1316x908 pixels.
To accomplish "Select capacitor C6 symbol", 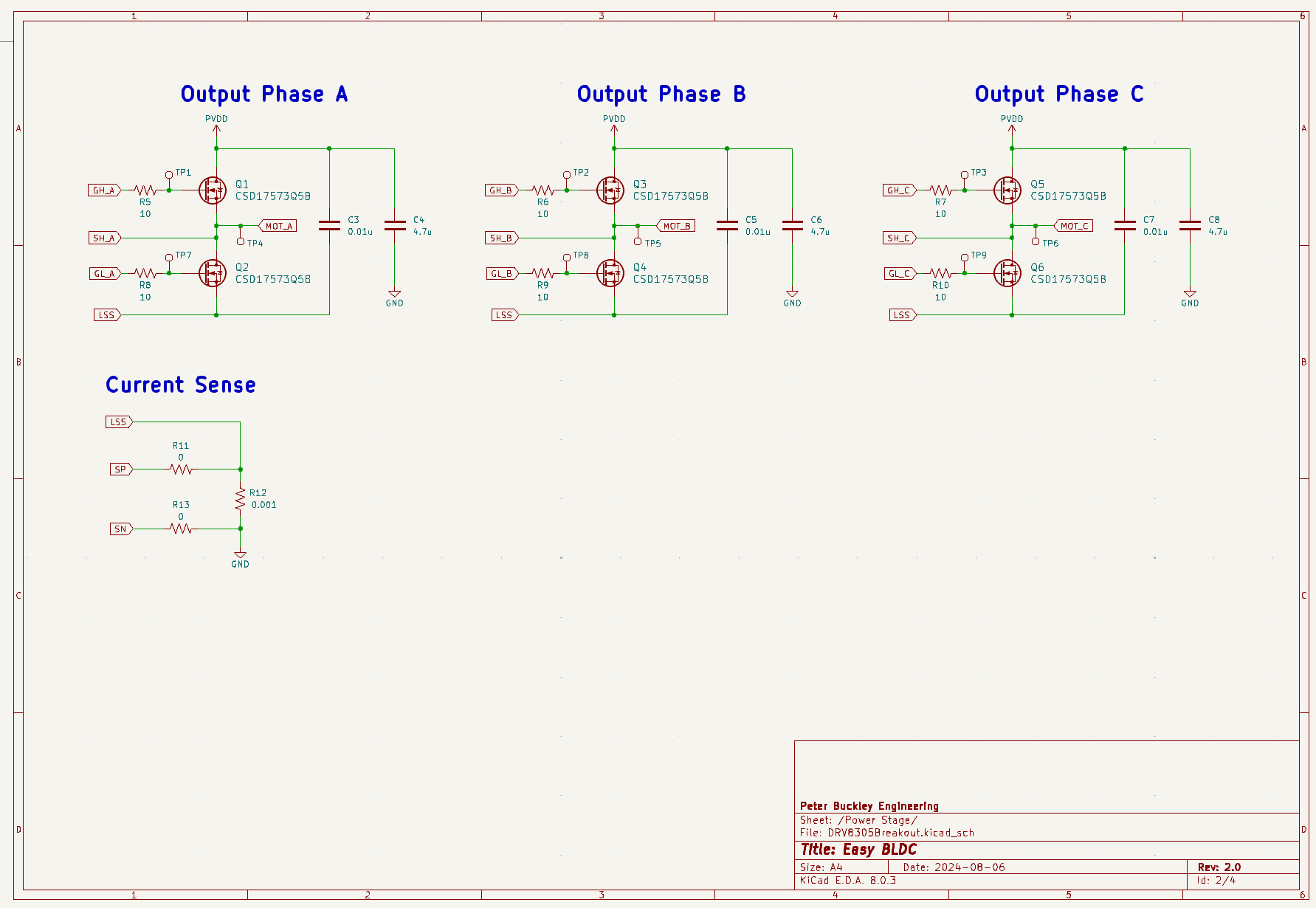I will pyautogui.click(x=793, y=225).
